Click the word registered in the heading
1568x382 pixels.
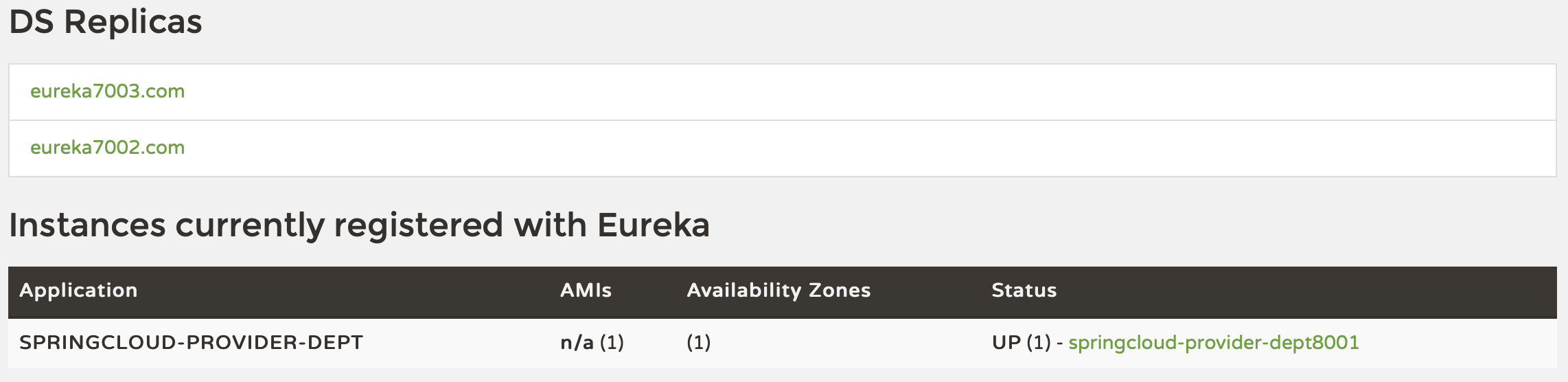(x=419, y=225)
